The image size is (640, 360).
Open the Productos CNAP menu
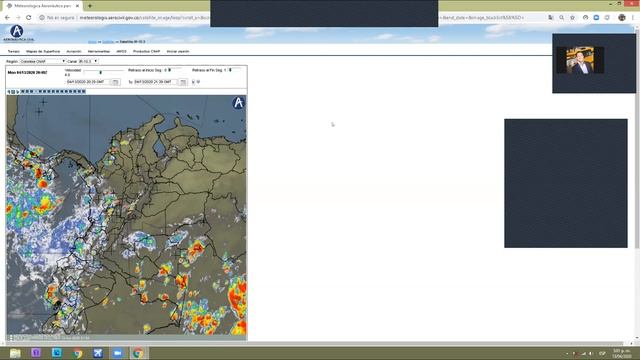147,51
